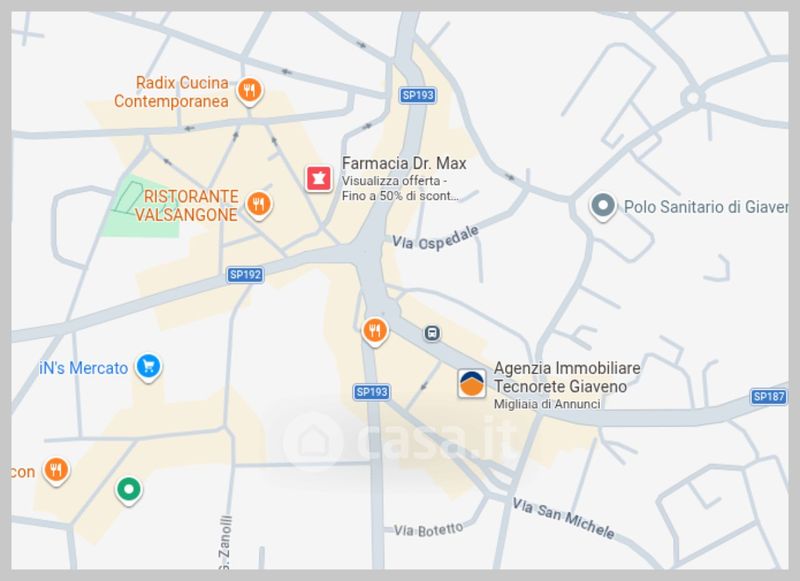Click the upper SP193 road badge
The width and height of the screenshot is (800, 581).
418,95
